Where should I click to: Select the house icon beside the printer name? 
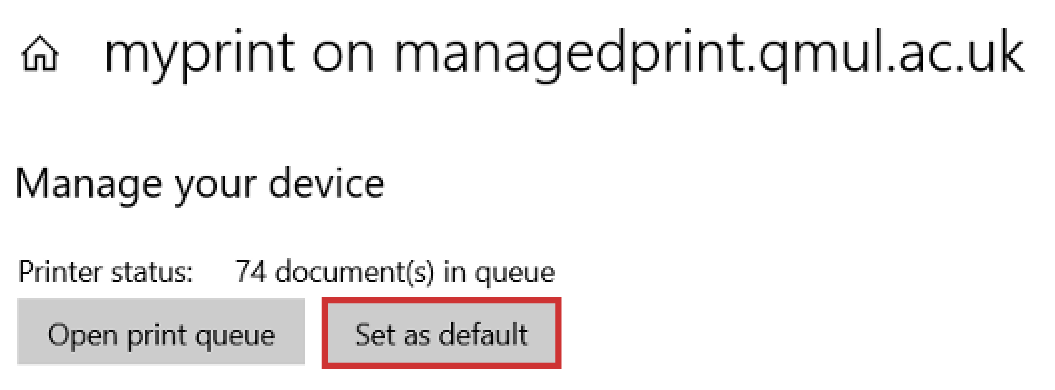(x=40, y=56)
